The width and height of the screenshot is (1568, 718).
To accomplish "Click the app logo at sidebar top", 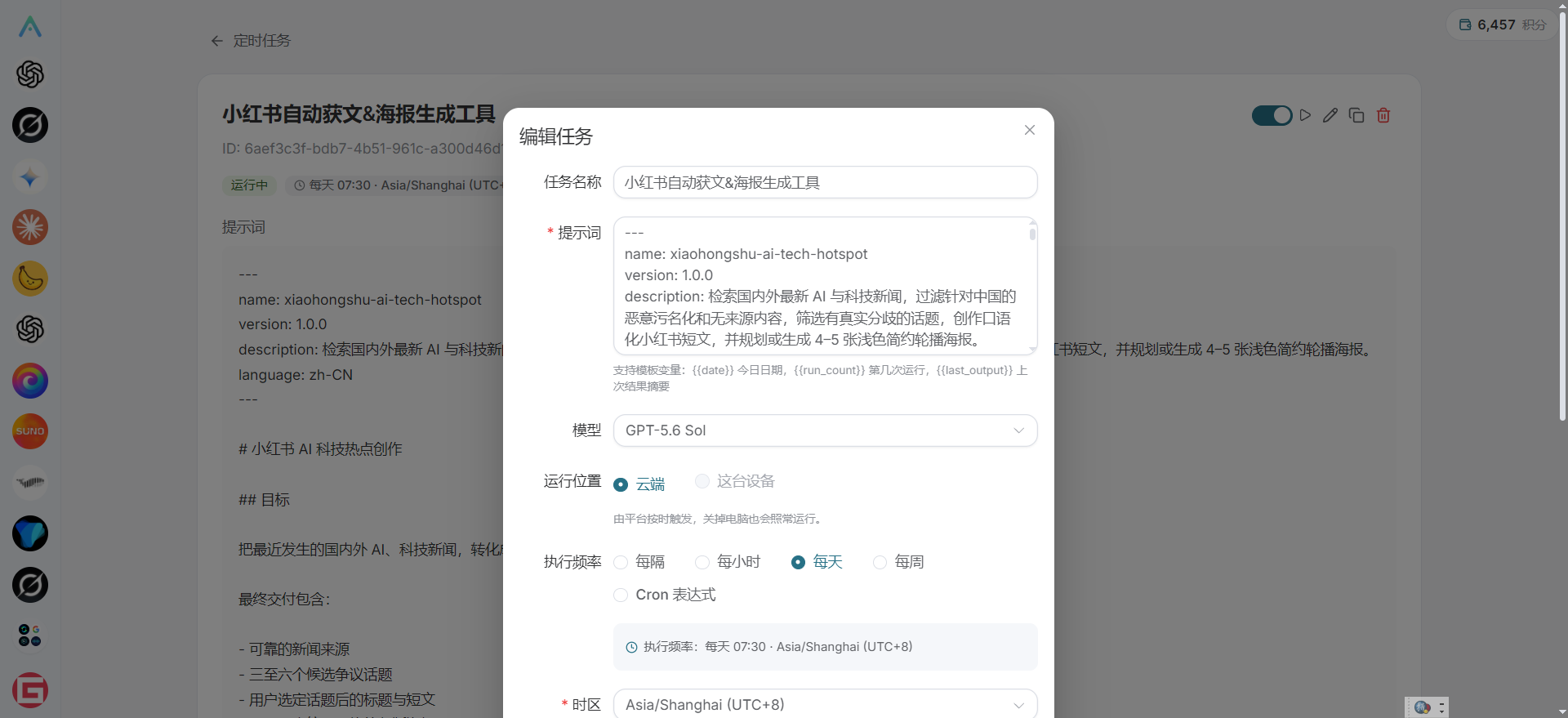I will coord(30,27).
